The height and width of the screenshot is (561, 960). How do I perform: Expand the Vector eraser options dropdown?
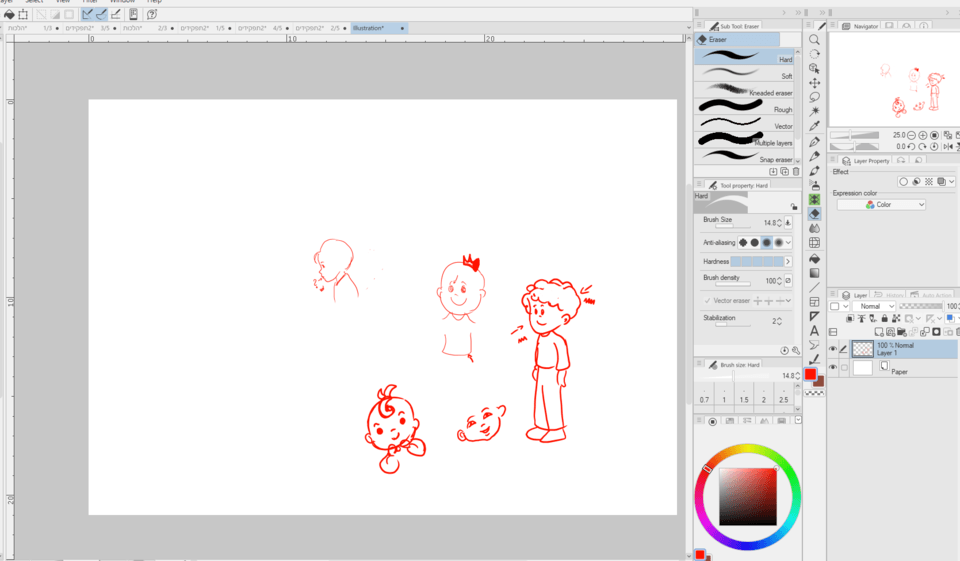788,301
